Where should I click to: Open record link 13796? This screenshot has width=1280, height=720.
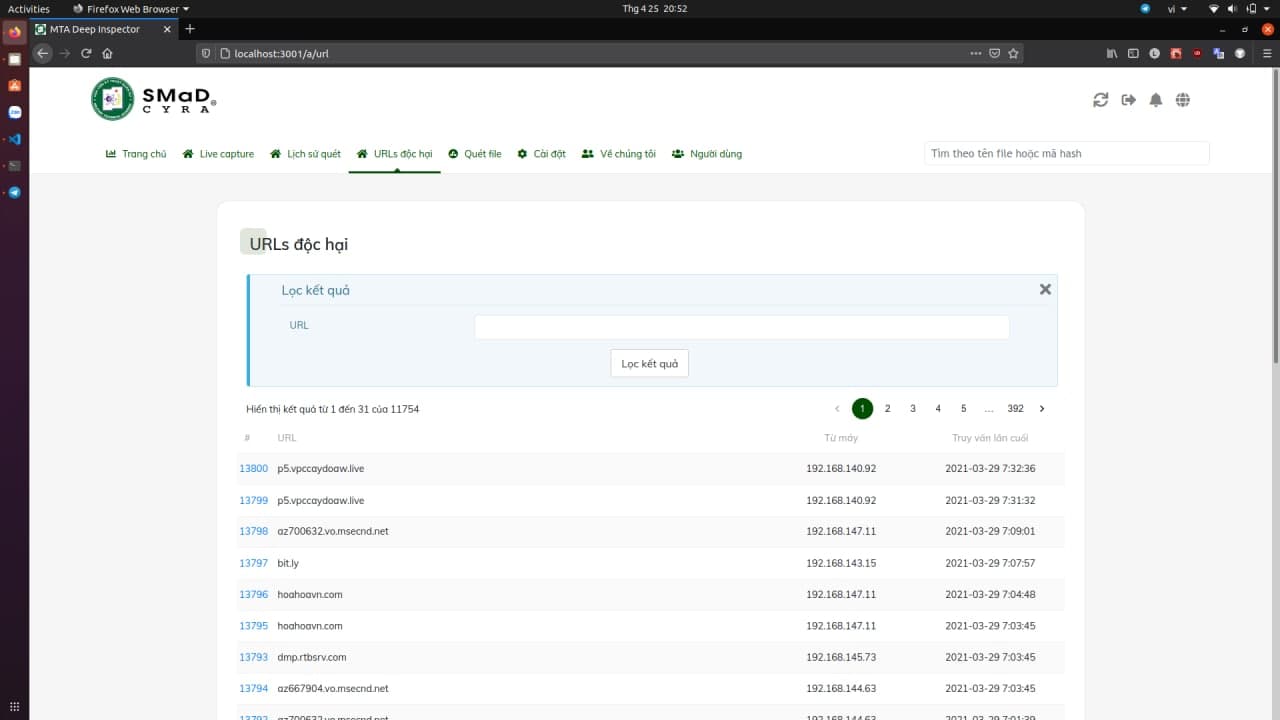tap(254, 594)
